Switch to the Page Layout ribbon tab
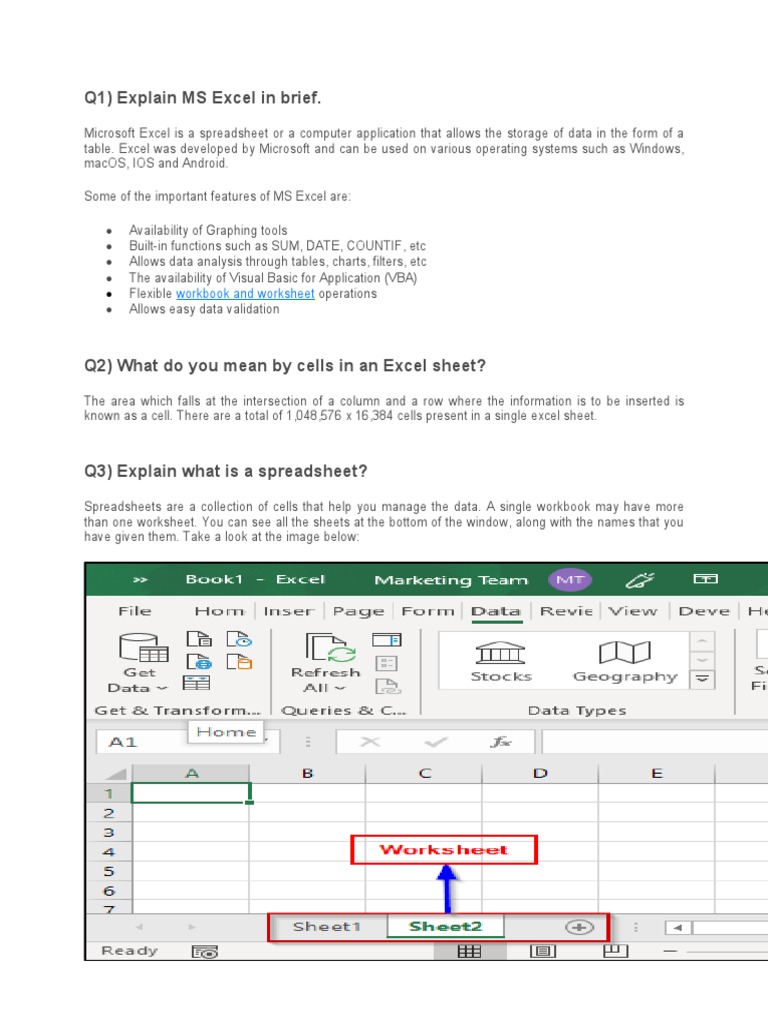This screenshot has width=768, height=1024. click(x=359, y=611)
